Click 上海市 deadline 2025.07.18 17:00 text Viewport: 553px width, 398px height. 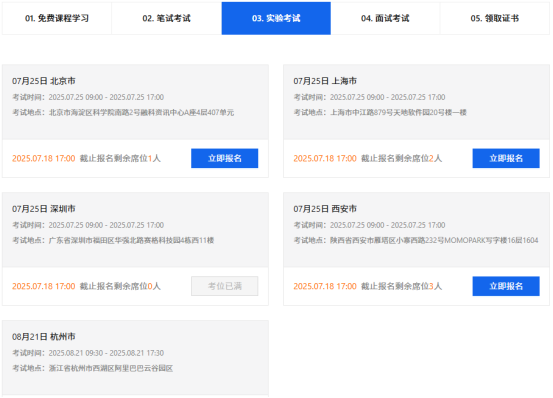(325, 158)
